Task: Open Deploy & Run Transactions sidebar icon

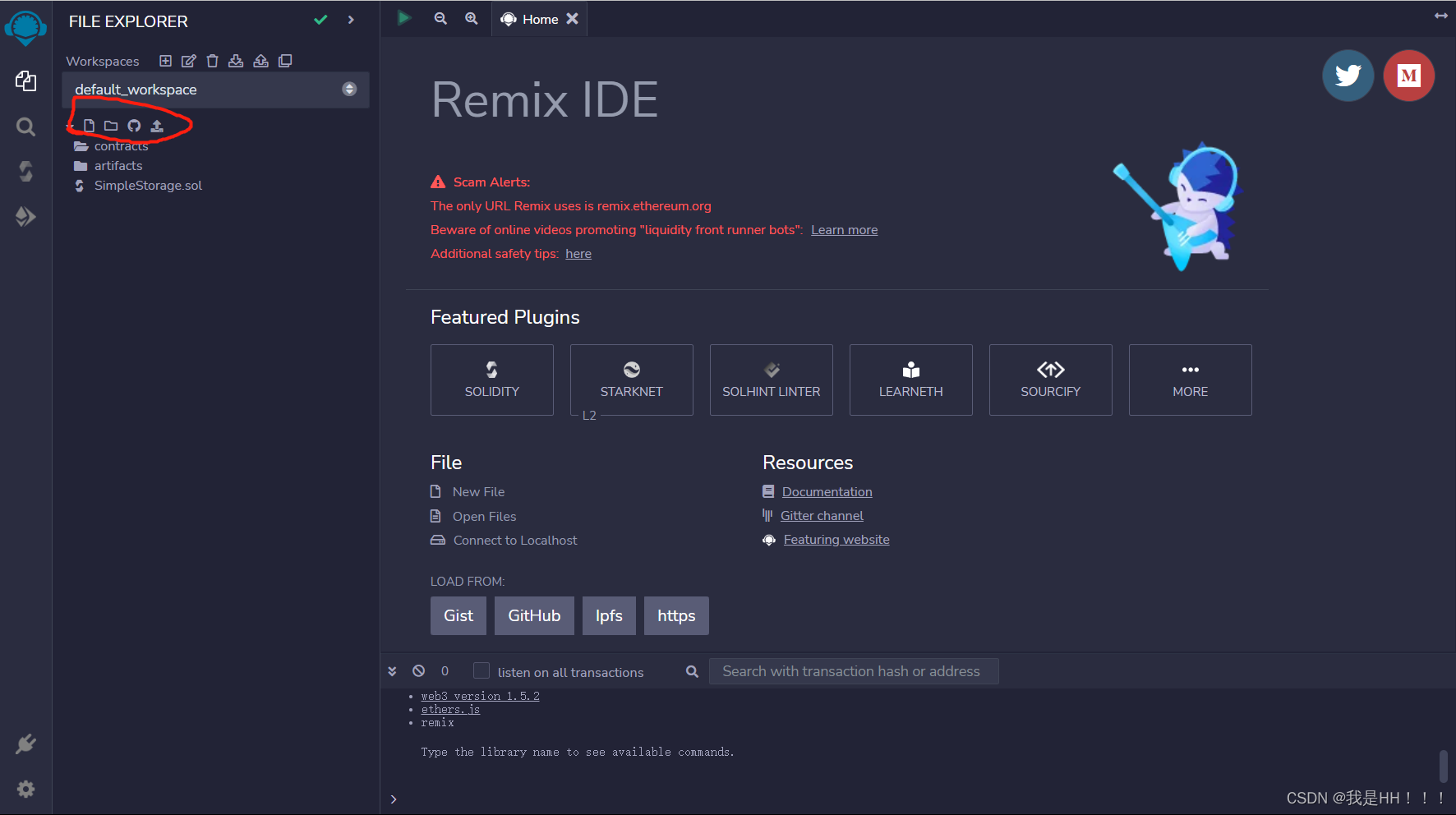Action: (x=25, y=216)
